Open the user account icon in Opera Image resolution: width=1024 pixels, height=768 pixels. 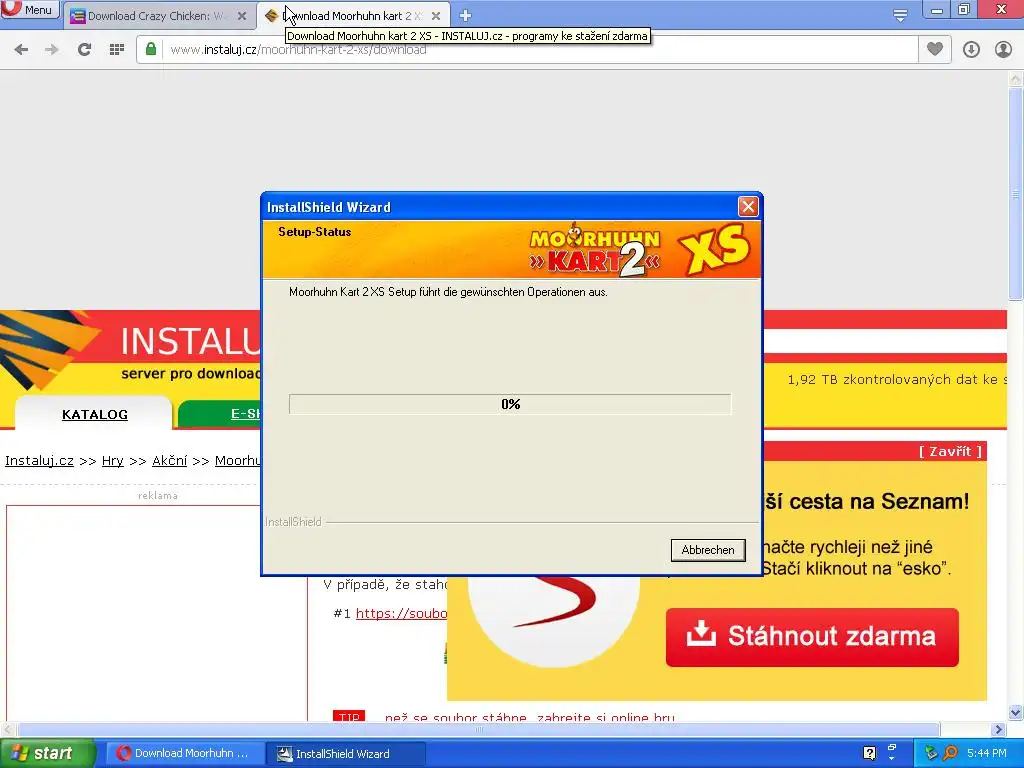[x=1003, y=50]
